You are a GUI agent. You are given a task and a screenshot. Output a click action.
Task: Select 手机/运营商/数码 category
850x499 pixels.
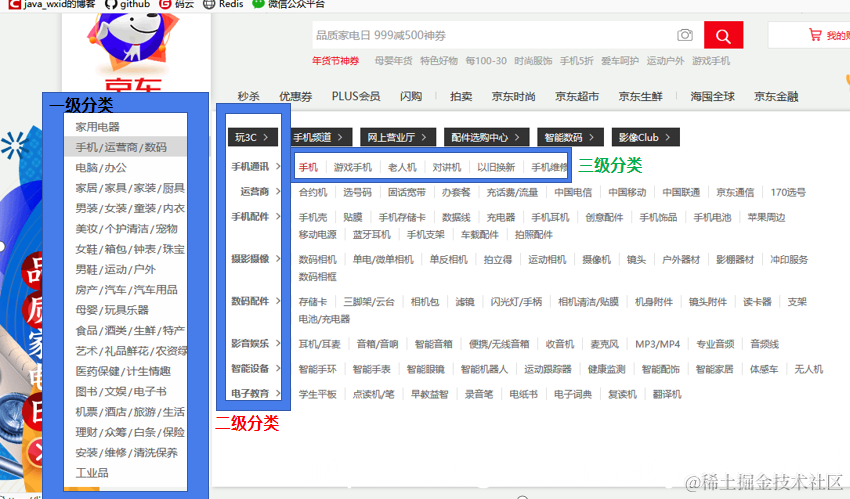pos(121,147)
